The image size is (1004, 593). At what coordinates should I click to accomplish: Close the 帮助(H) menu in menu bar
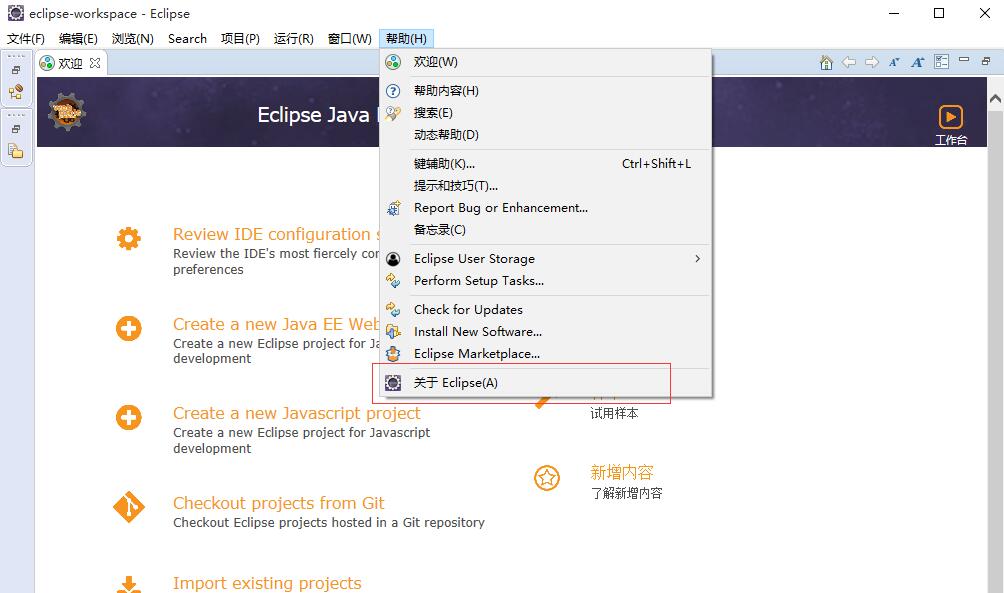(x=407, y=38)
